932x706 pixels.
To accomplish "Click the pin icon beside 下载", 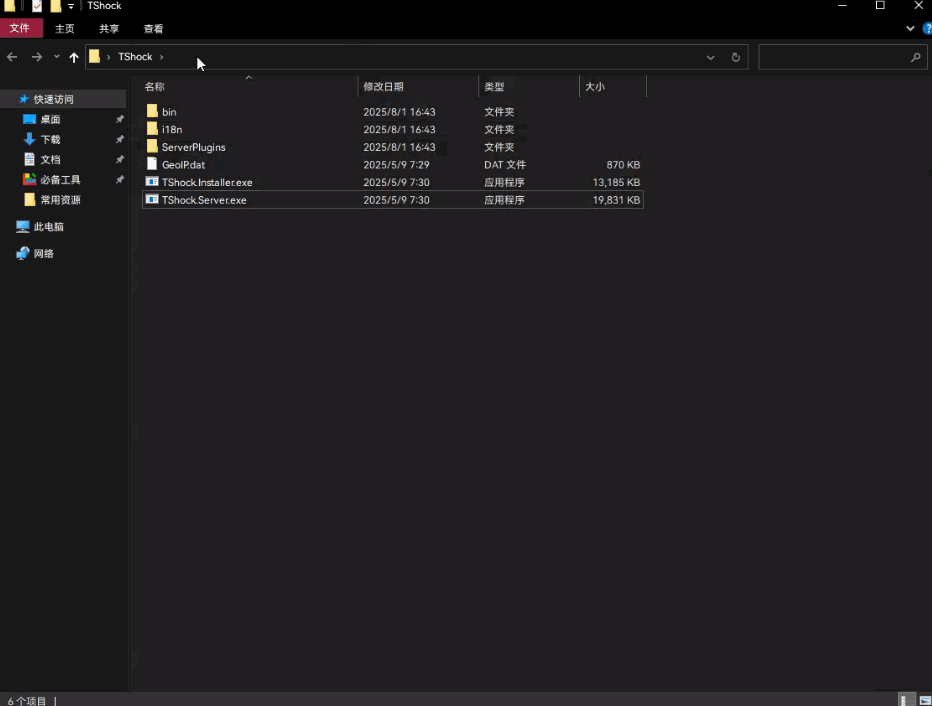I will [119, 140].
